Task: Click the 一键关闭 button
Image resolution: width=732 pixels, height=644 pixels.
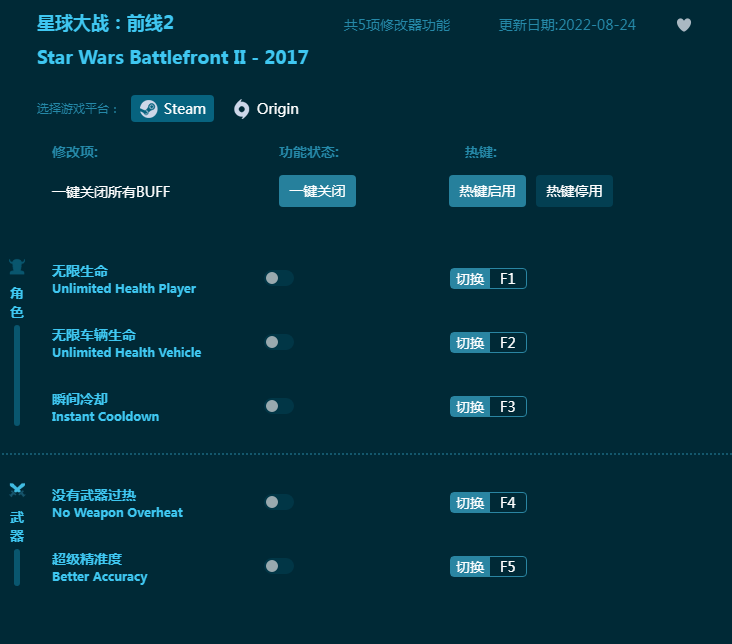Action: pyautogui.click(x=317, y=191)
